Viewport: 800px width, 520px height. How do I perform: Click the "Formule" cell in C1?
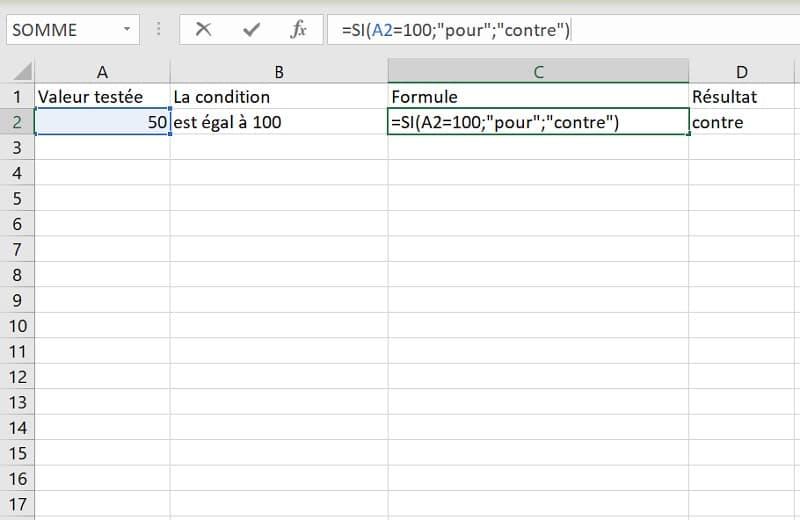538,97
